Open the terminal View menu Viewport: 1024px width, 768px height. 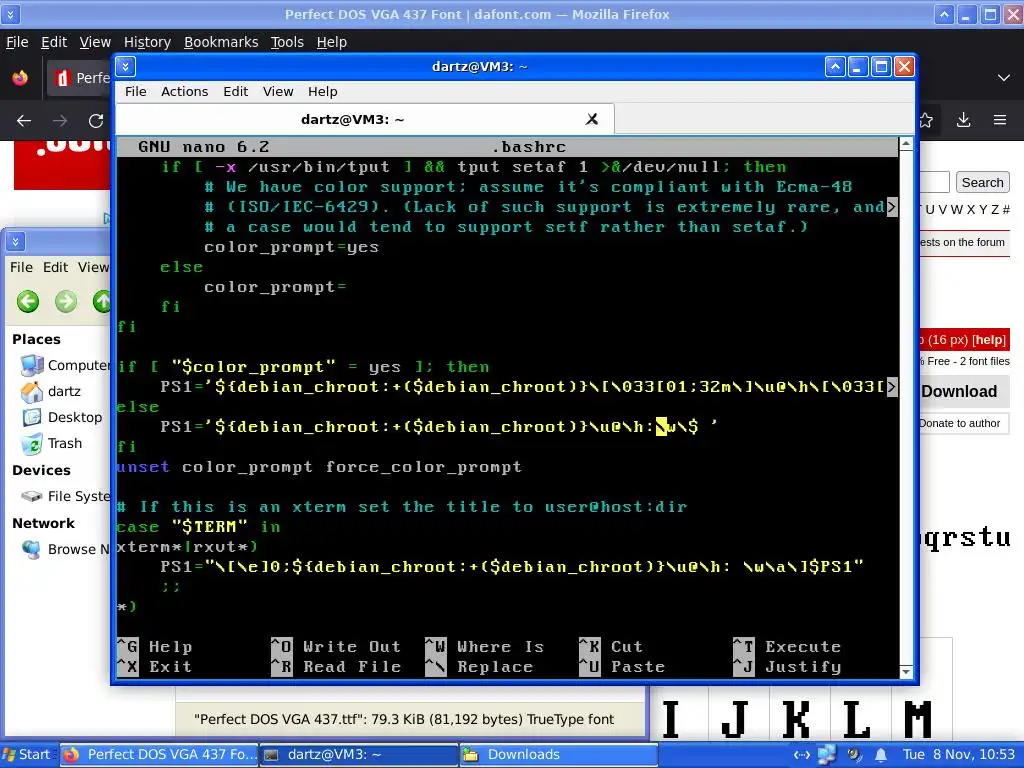[278, 91]
